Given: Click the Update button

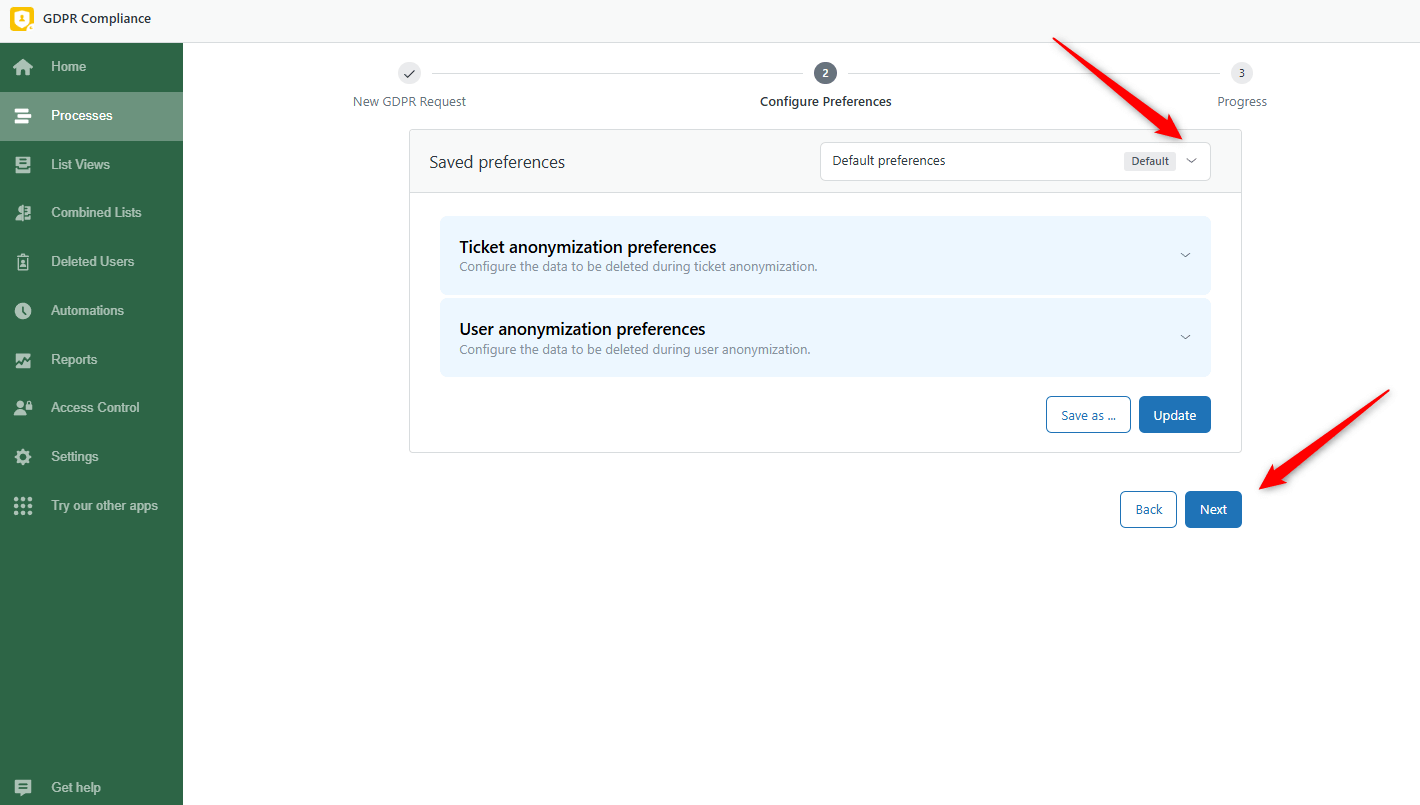Looking at the screenshot, I should (x=1175, y=415).
